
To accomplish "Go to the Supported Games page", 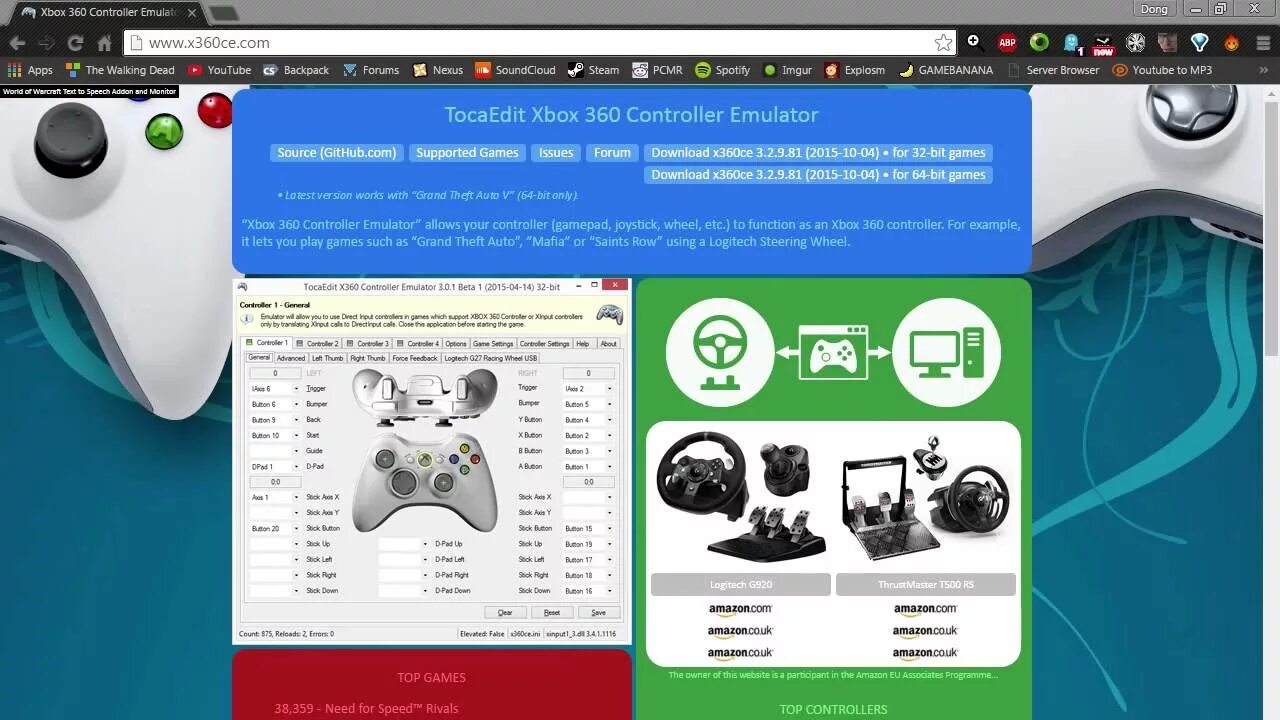I will tap(467, 153).
